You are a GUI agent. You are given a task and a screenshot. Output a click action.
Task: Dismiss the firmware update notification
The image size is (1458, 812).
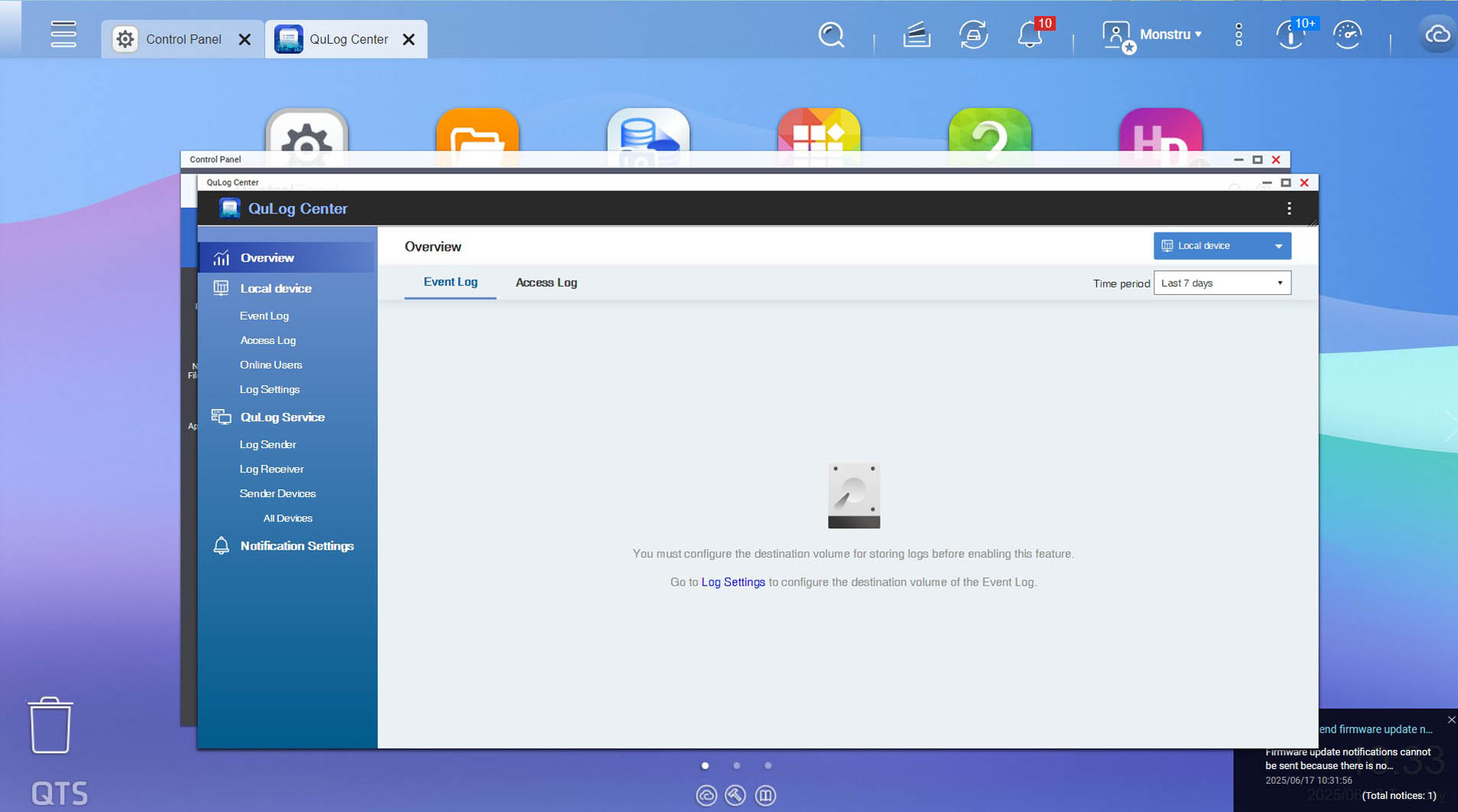[1451, 719]
